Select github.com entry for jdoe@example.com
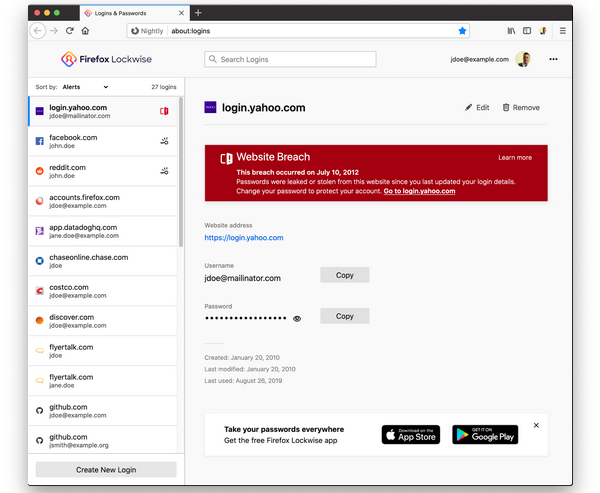 tap(103, 411)
